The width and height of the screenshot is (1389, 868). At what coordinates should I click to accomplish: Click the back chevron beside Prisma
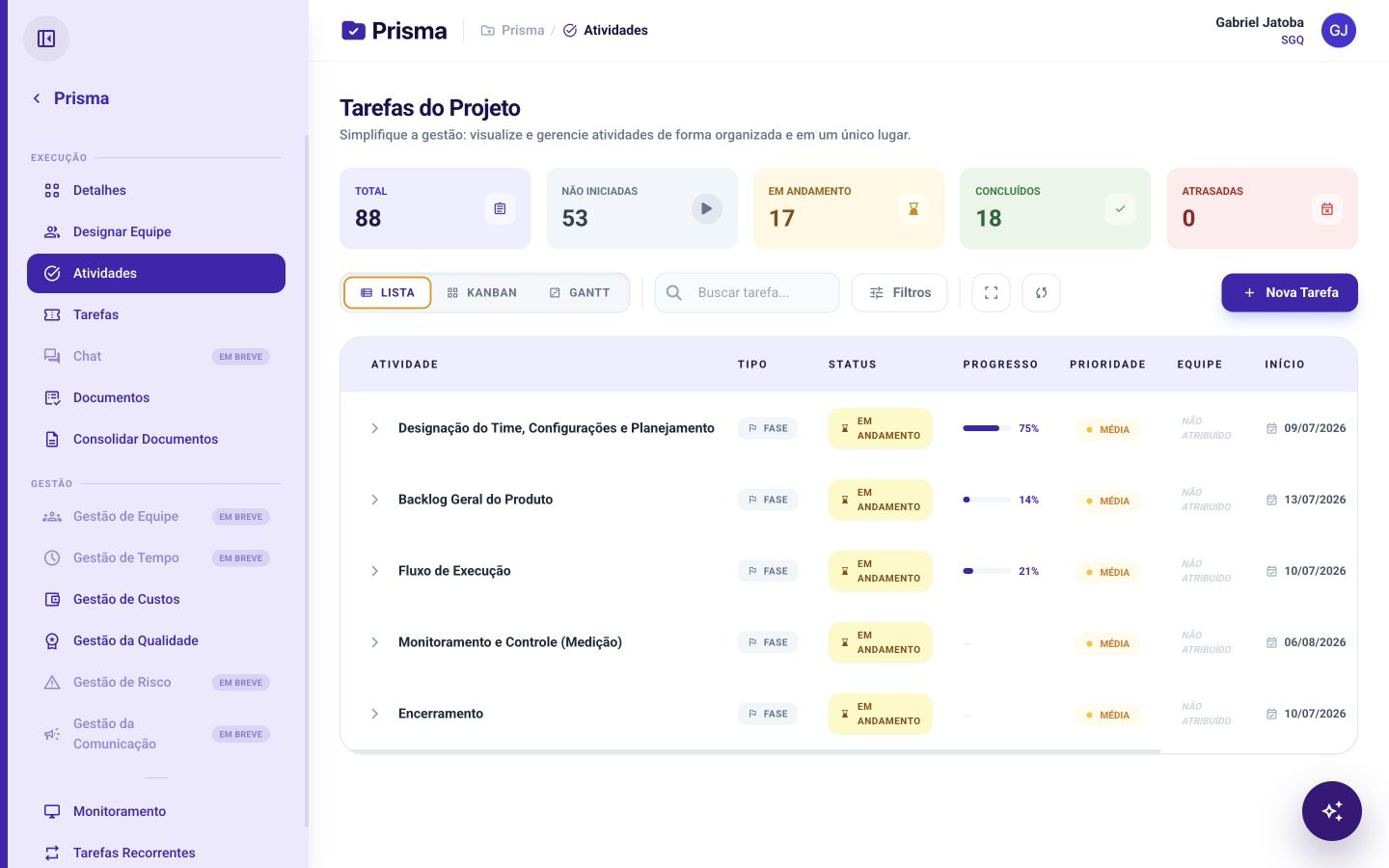37,98
